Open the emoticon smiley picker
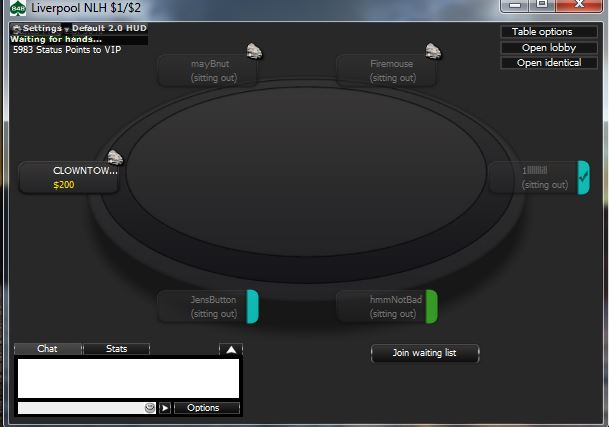This screenshot has width=609, height=427. (150, 408)
